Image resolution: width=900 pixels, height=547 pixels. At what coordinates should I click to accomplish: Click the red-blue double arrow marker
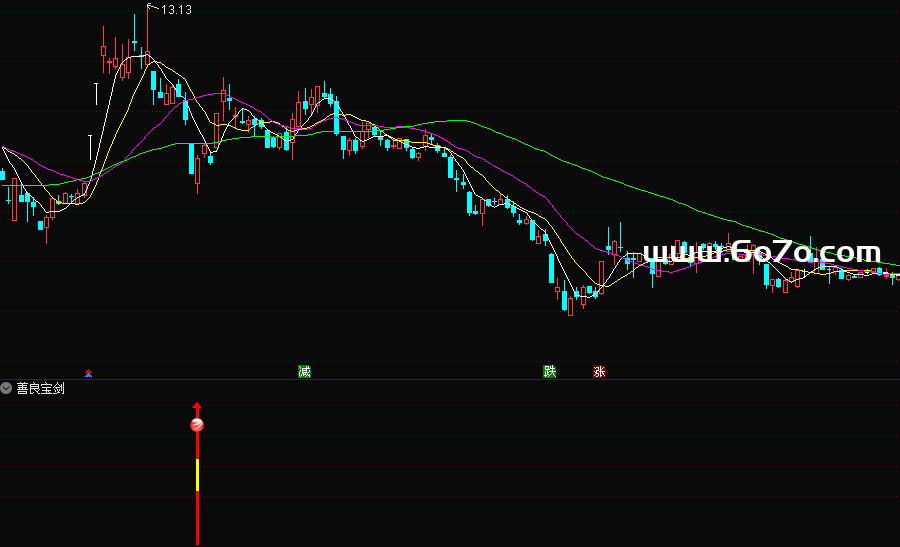[x=88, y=374]
